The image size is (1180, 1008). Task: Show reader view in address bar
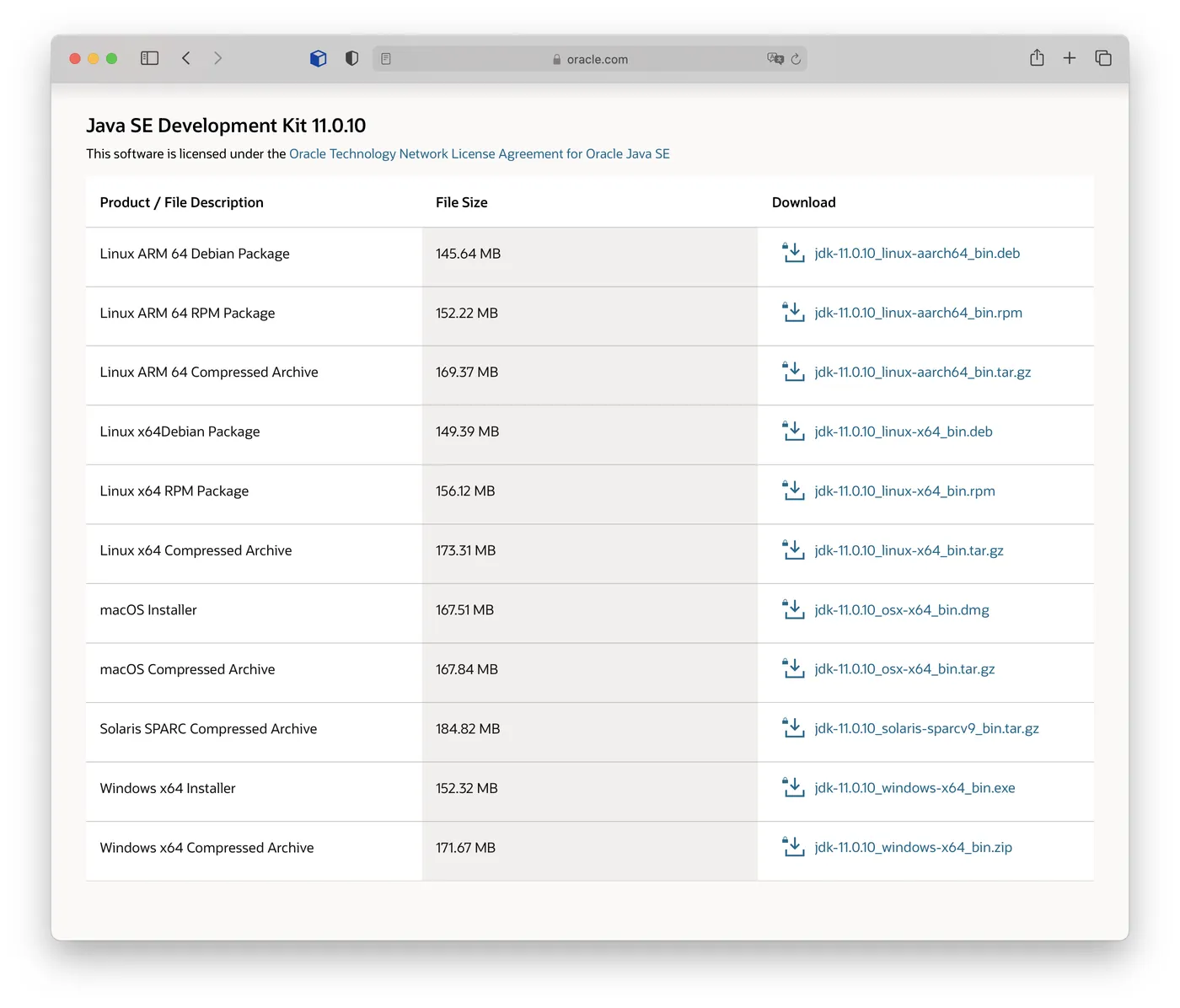(386, 59)
